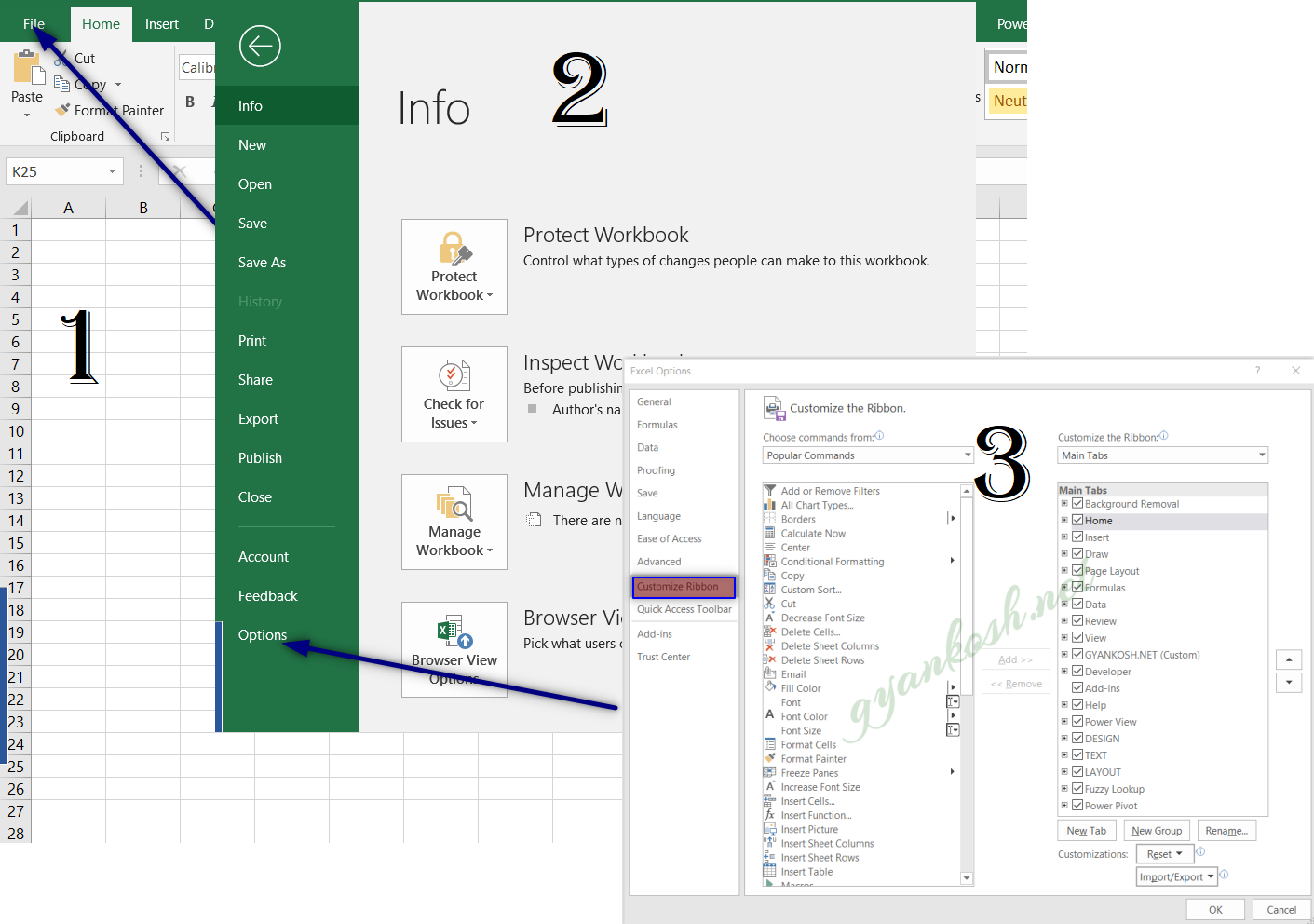Viewport: 1314px width, 924px height.
Task: Click the Excel Options help question mark
Action: point(1257,371)
